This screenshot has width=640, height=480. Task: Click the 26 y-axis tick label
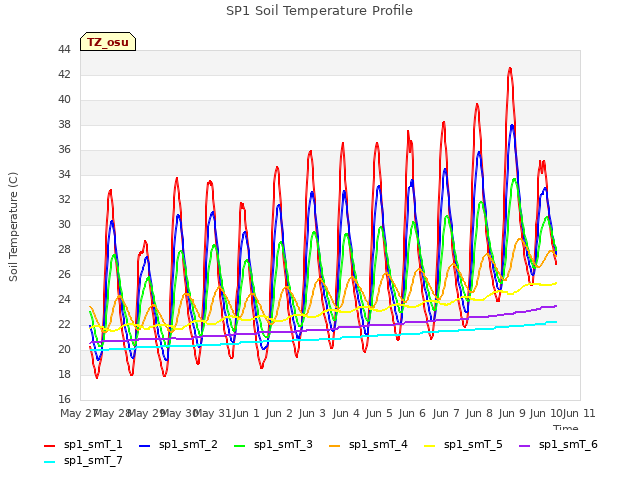(64, 274)
